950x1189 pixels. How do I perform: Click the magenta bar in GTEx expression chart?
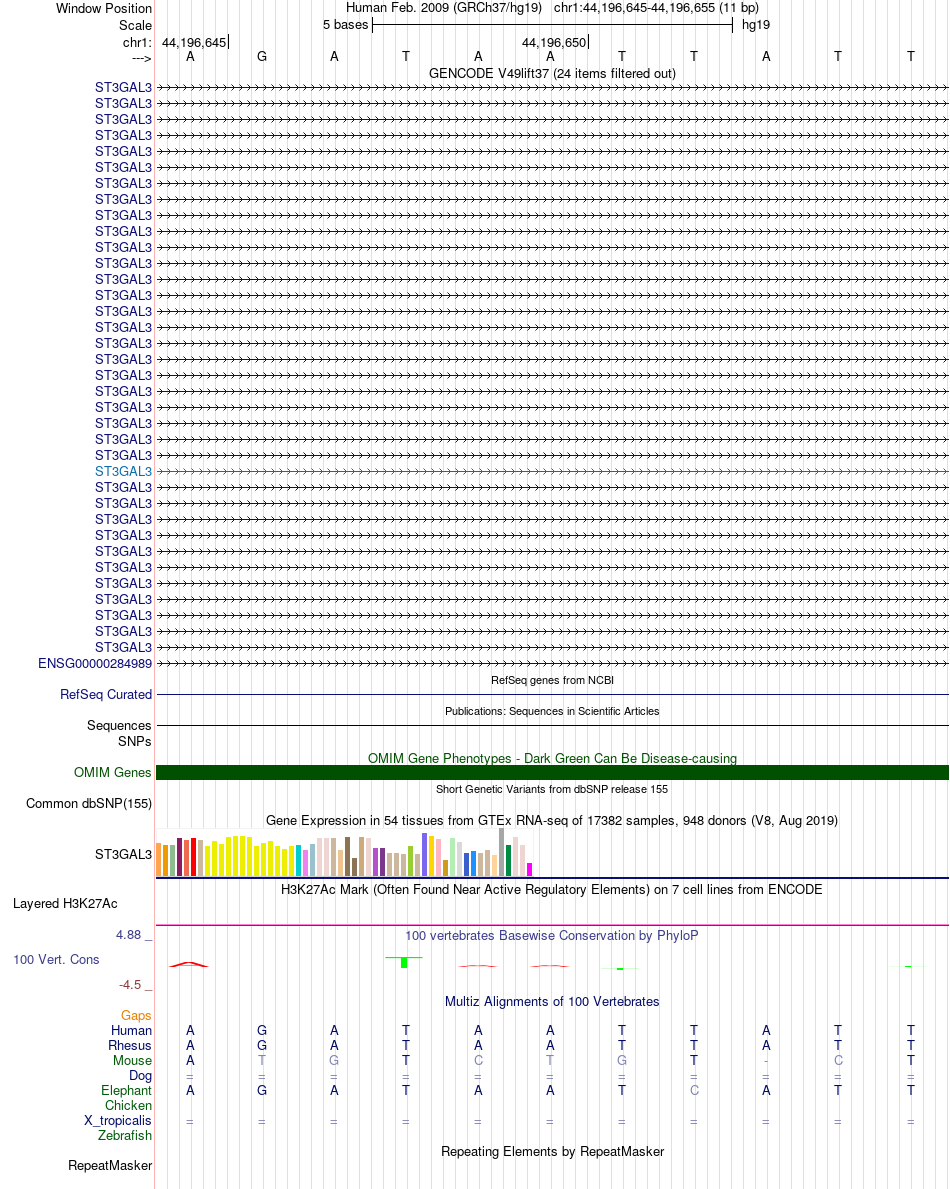(530, 870)
